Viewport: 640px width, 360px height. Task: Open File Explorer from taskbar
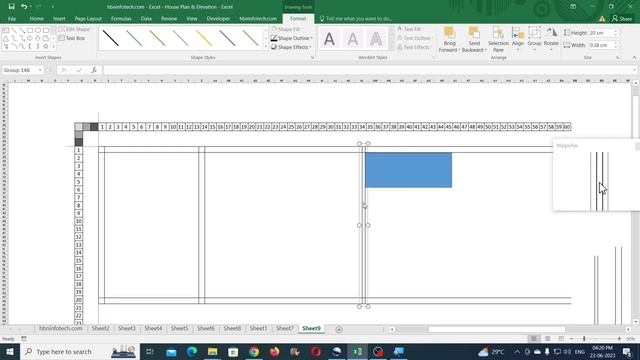[212, 351]
